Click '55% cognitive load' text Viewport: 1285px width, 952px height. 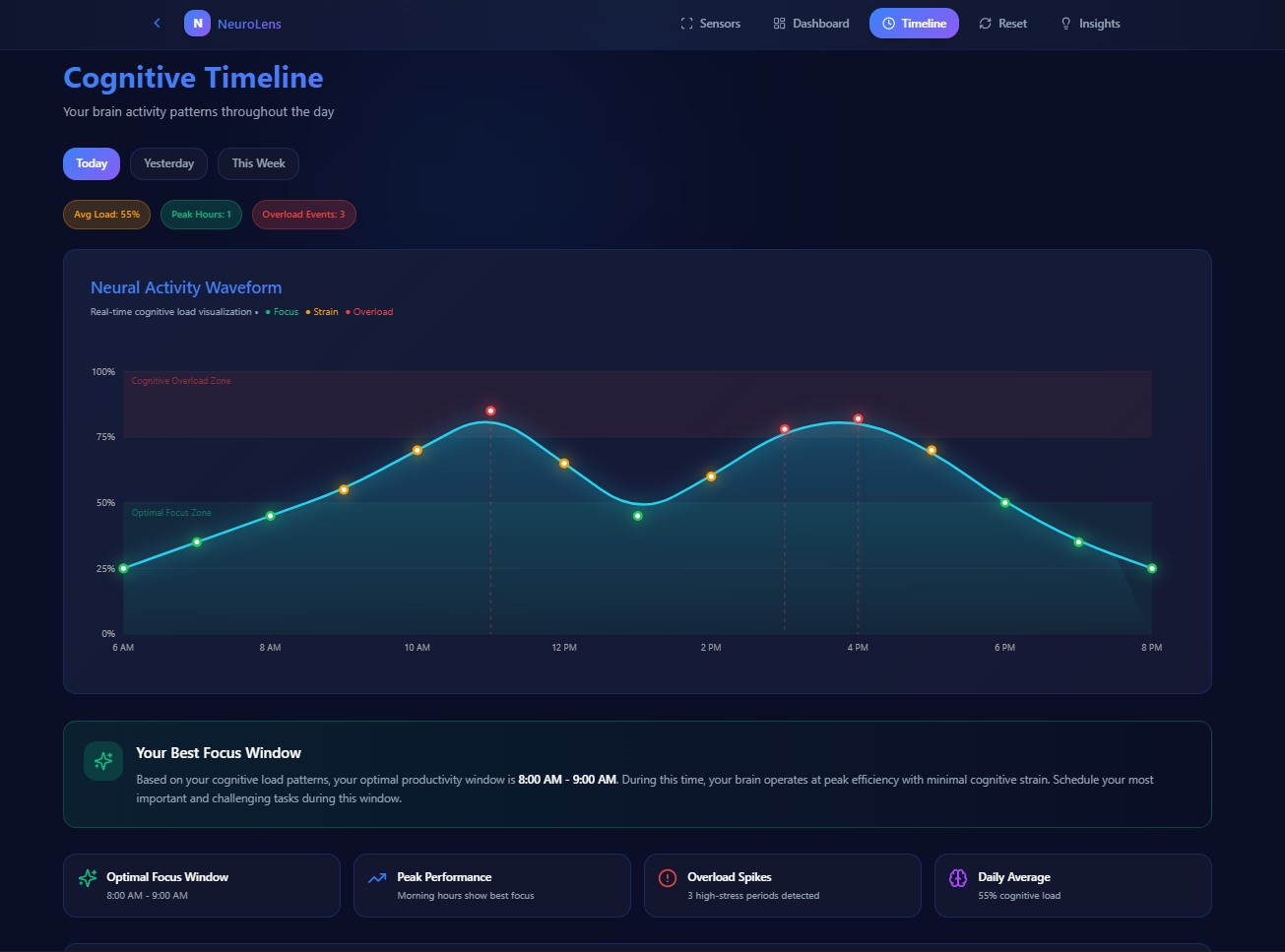coord(1019,896)
